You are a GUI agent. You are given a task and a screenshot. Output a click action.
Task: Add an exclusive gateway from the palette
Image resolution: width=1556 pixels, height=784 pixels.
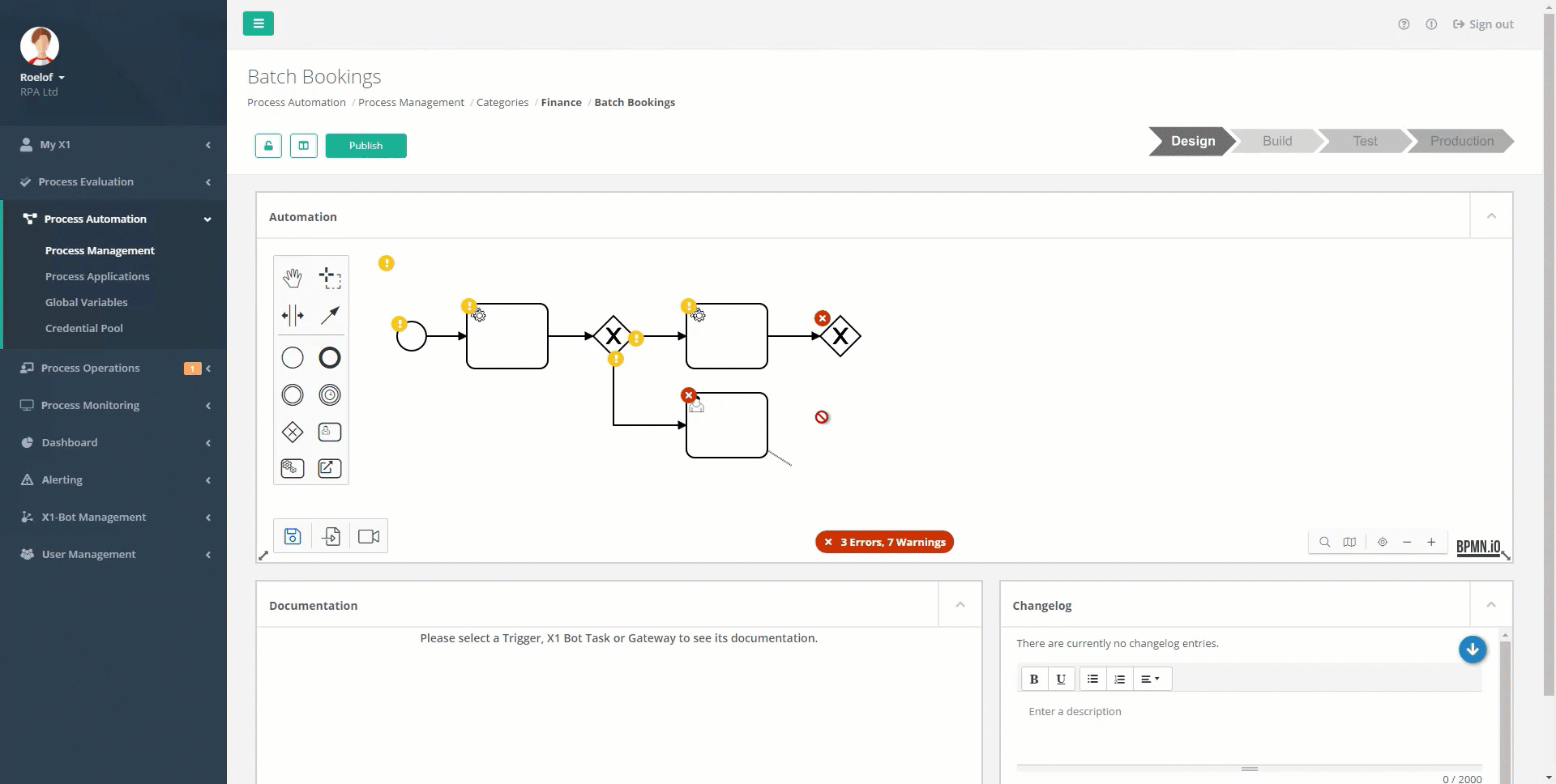tap(293, 432)
